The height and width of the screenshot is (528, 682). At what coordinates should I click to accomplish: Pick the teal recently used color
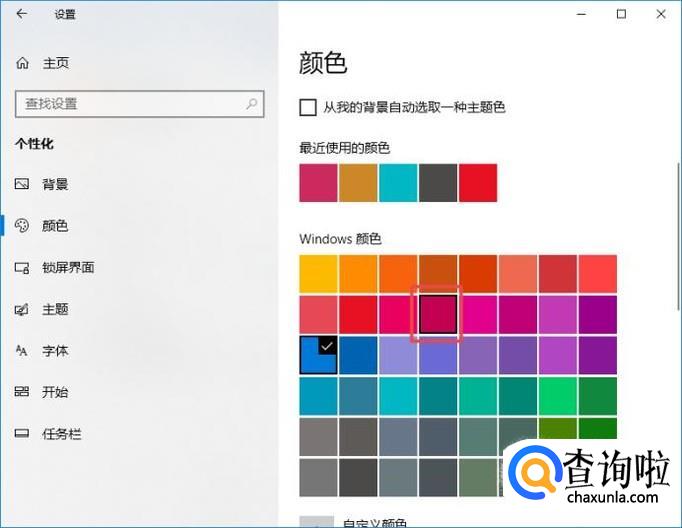(x=398, y=183)
